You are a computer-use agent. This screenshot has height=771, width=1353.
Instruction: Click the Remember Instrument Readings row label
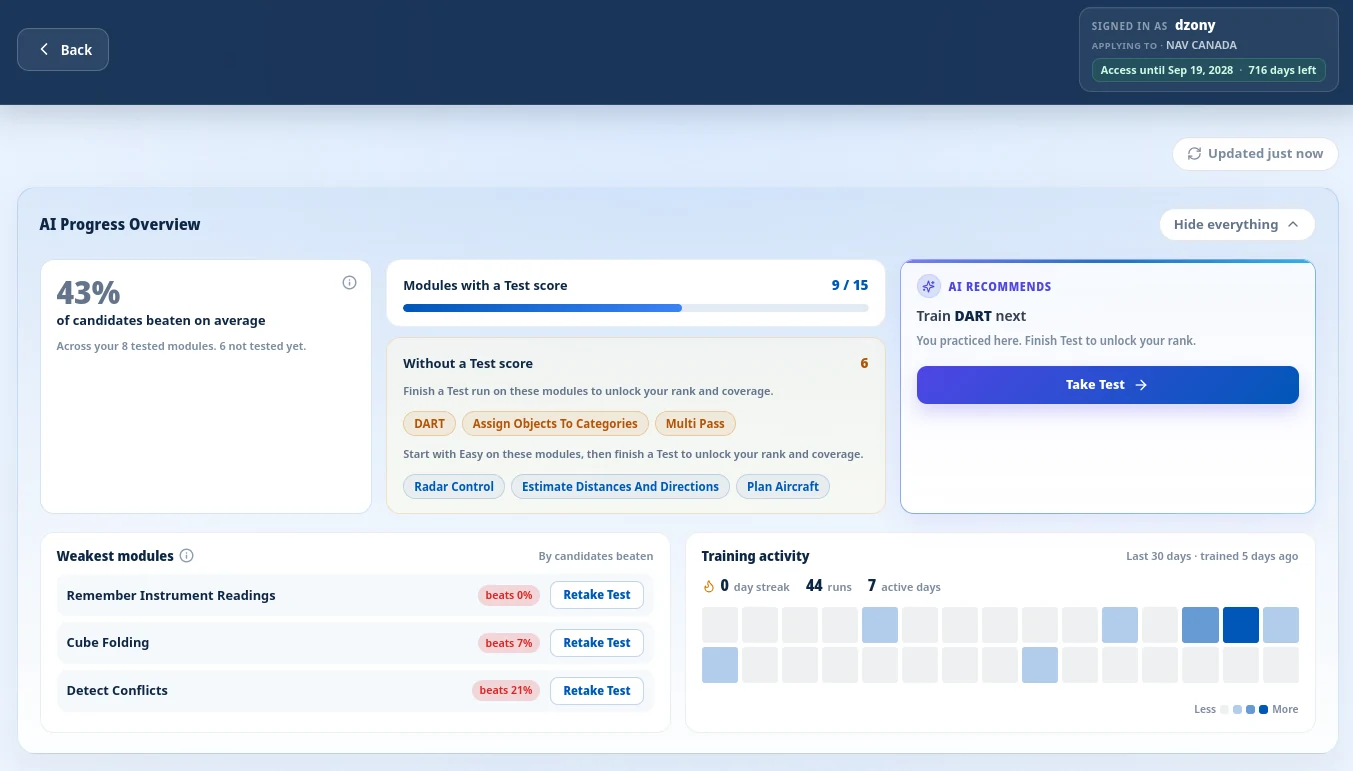(x=171, y=595)
